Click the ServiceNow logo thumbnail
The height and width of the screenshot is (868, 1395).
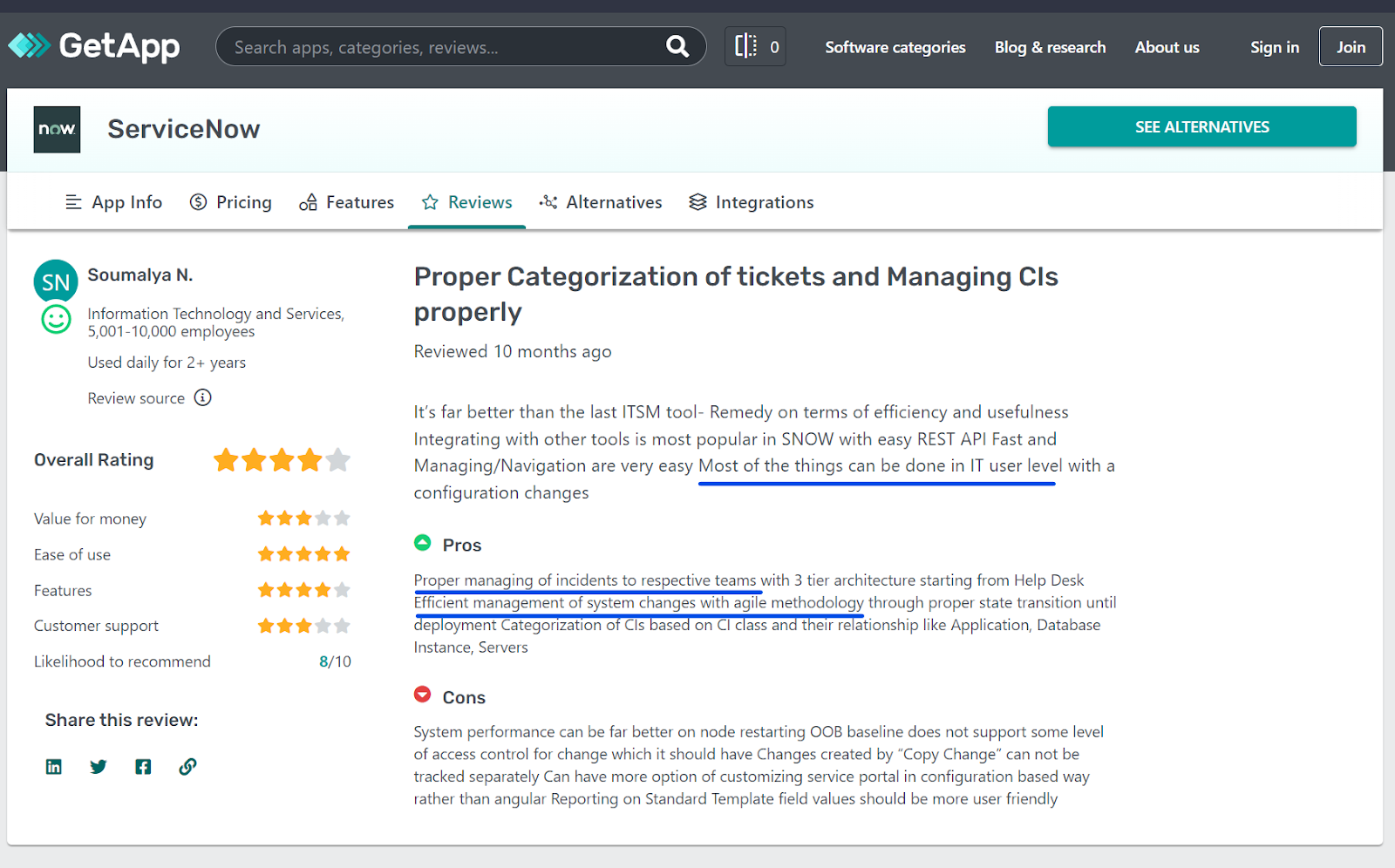tap(57, 130)
